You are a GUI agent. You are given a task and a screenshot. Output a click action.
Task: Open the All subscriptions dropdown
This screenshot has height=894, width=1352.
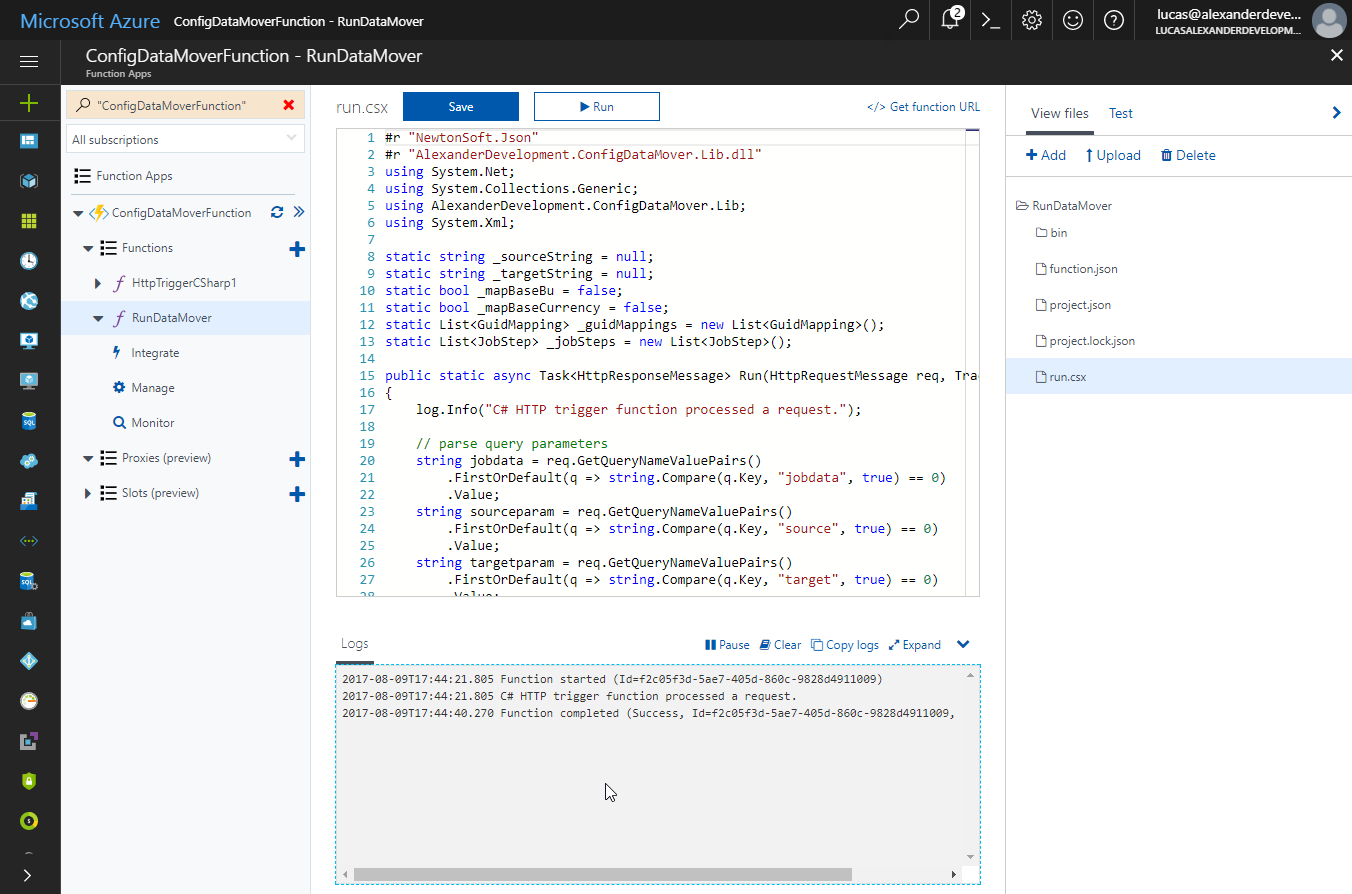point(185,139)
